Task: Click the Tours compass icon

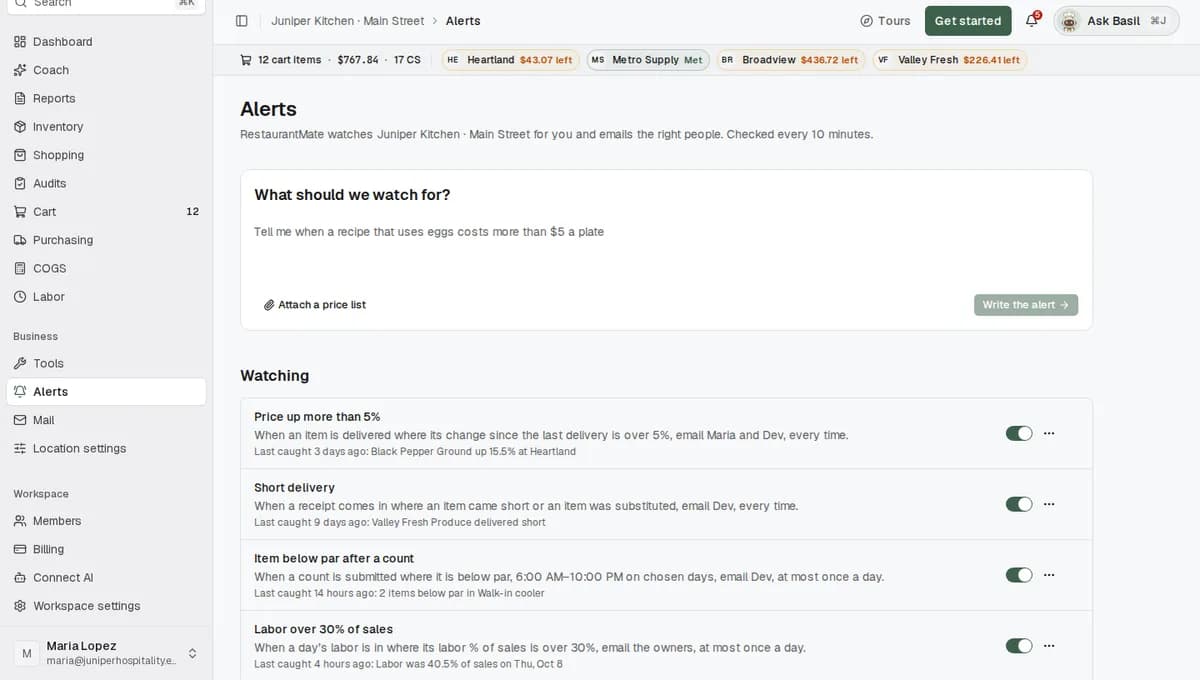Action: [866, 21]
